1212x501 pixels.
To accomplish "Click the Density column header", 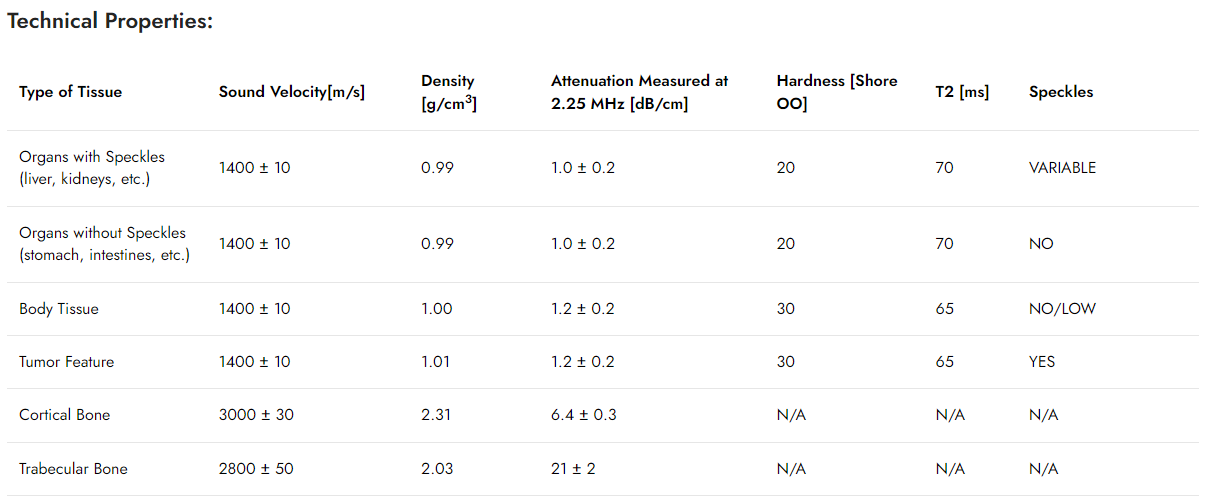I will pyautogui.click(x=449, y=92).
